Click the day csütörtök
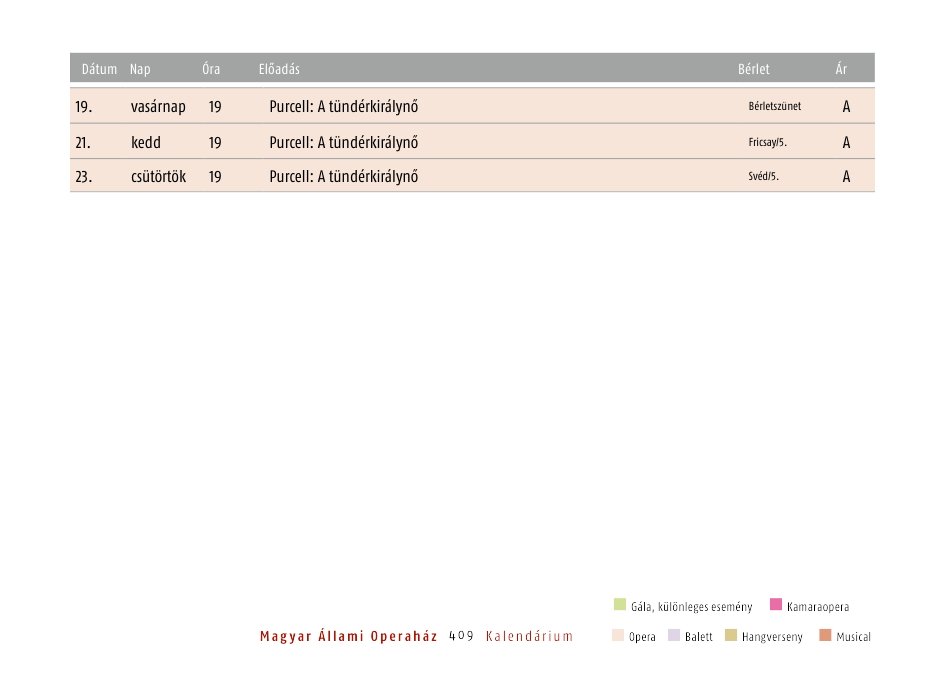Image resolution: width=944 pixels, height=679 pixels. (x=158, y=177)
